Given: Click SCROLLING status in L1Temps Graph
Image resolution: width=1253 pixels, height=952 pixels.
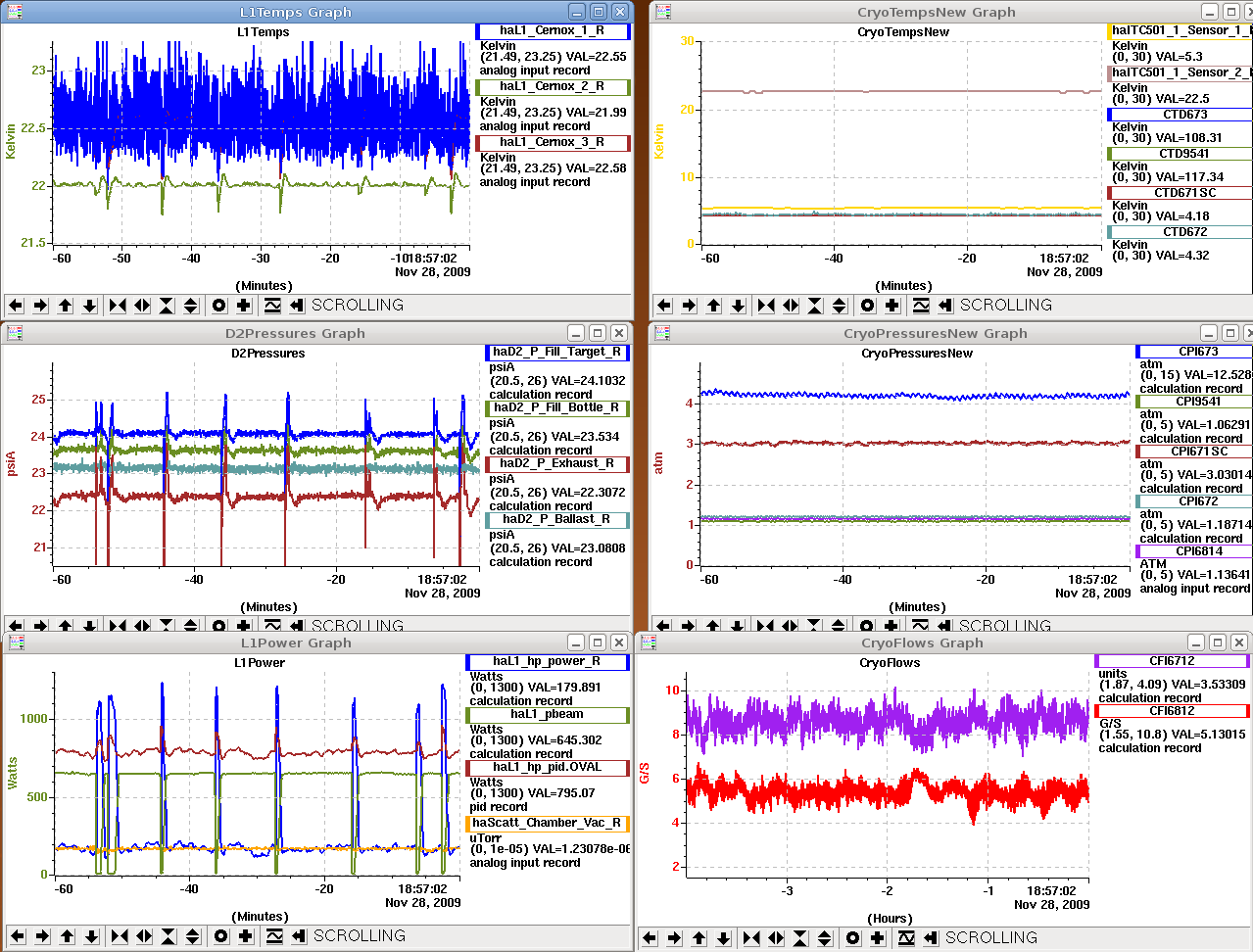Looking at the screenshot, I should pos(358,306).
